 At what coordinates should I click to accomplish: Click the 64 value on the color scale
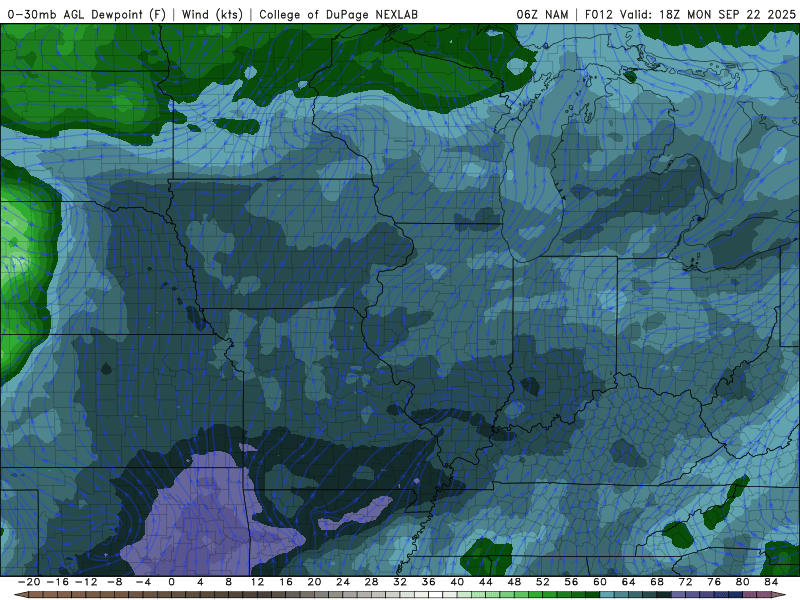coord(629,582)
